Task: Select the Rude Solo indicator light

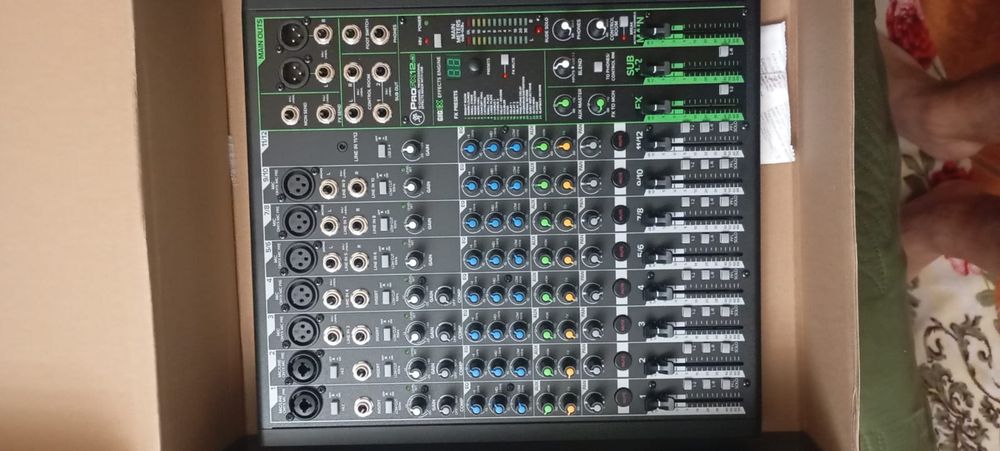Action: [x=539, y=29]
